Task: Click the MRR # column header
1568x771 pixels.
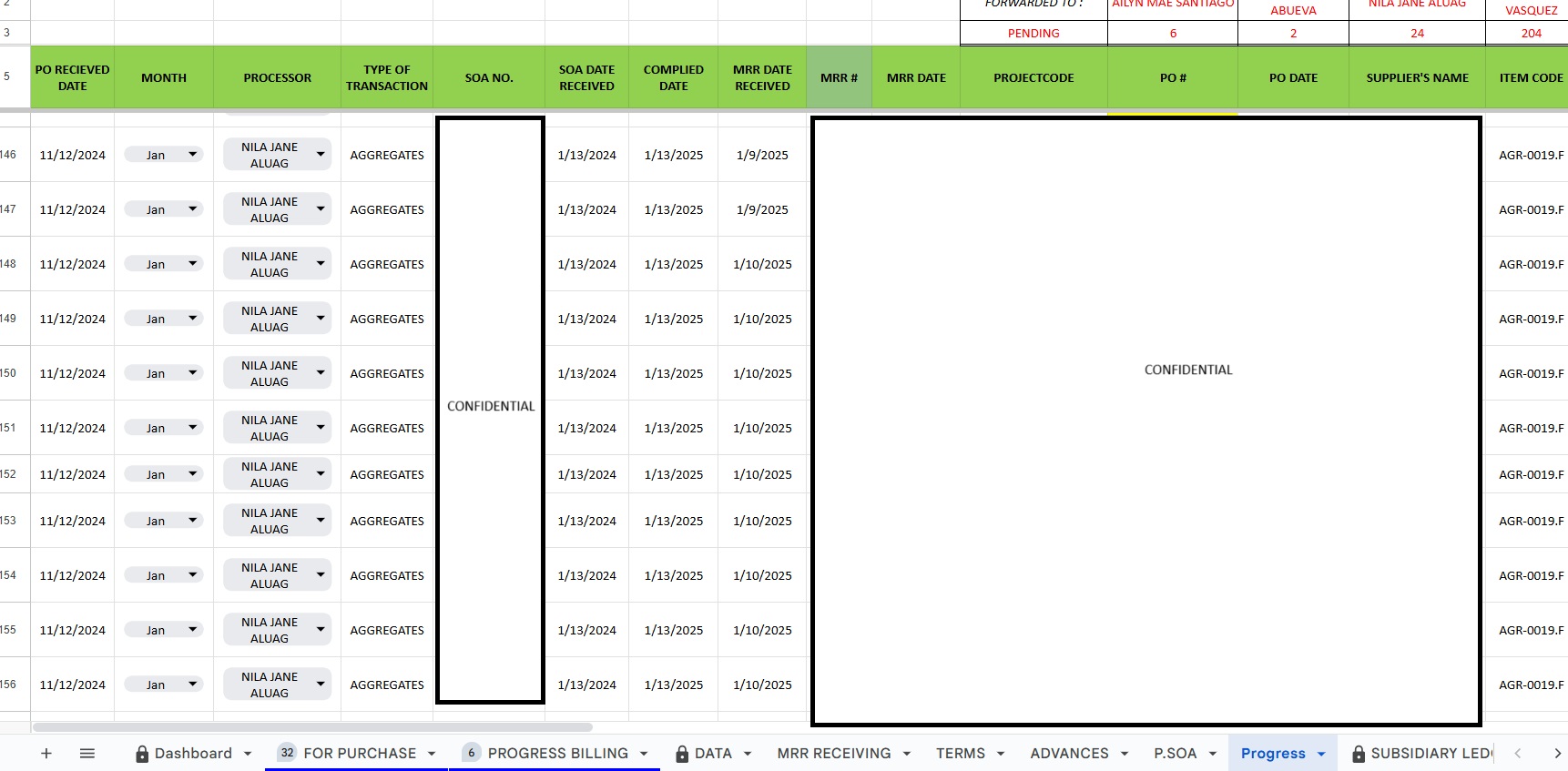Action: click(839, 77)
